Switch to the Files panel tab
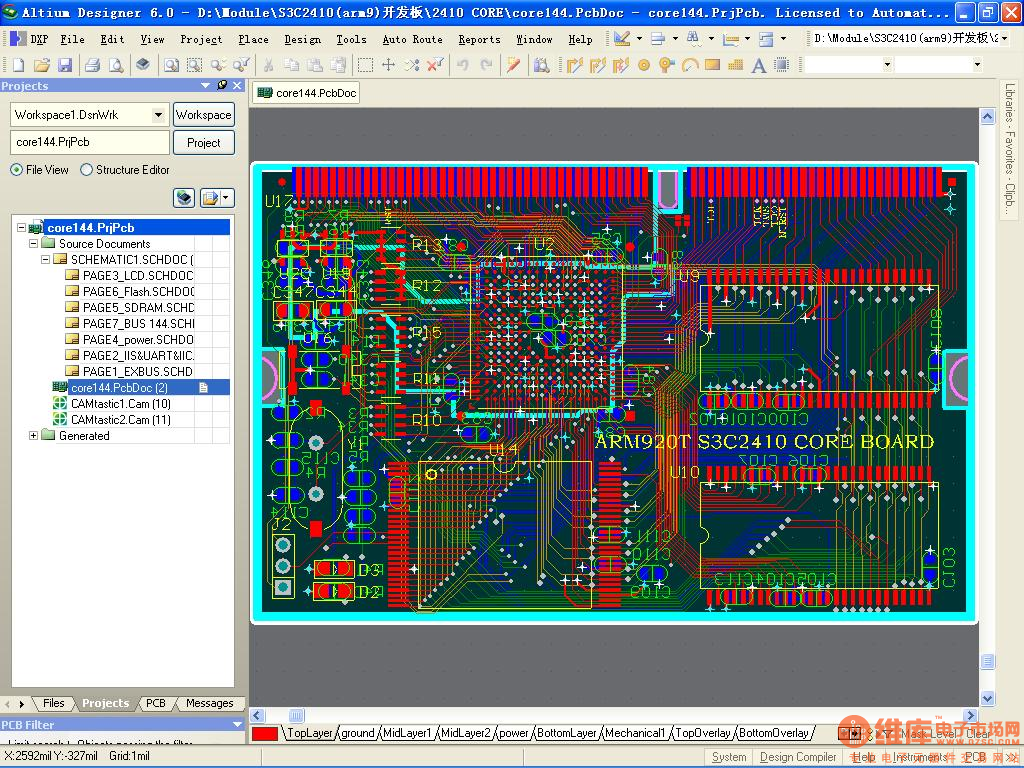 54,703
